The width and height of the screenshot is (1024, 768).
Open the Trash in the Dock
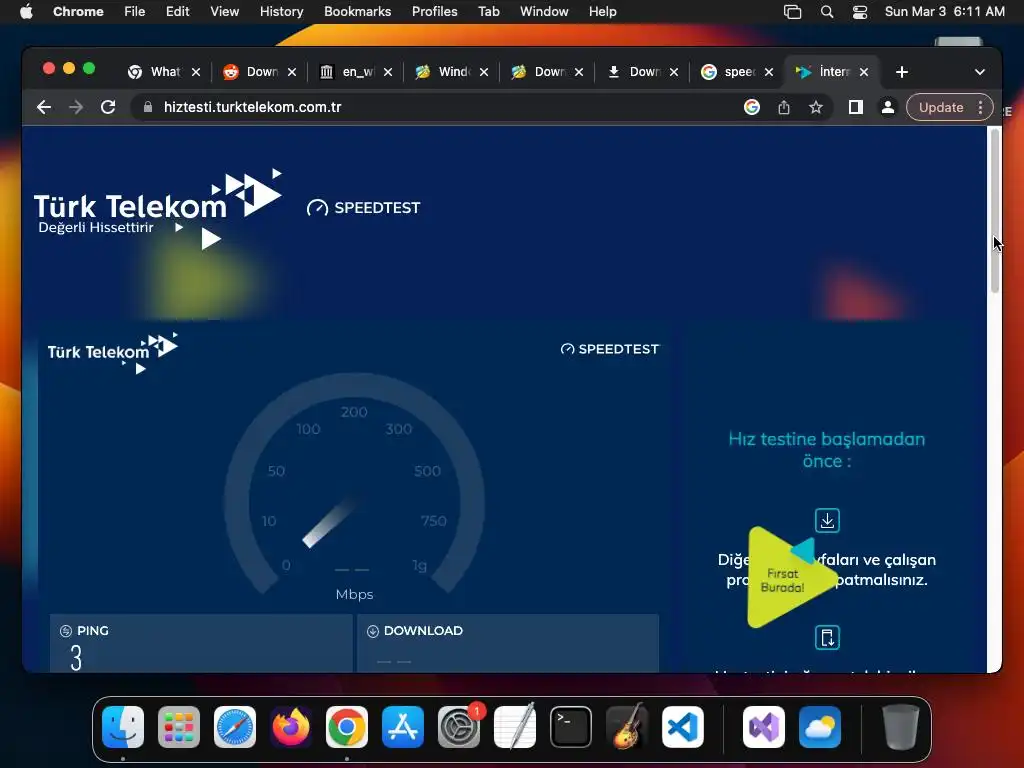[901, 727]
